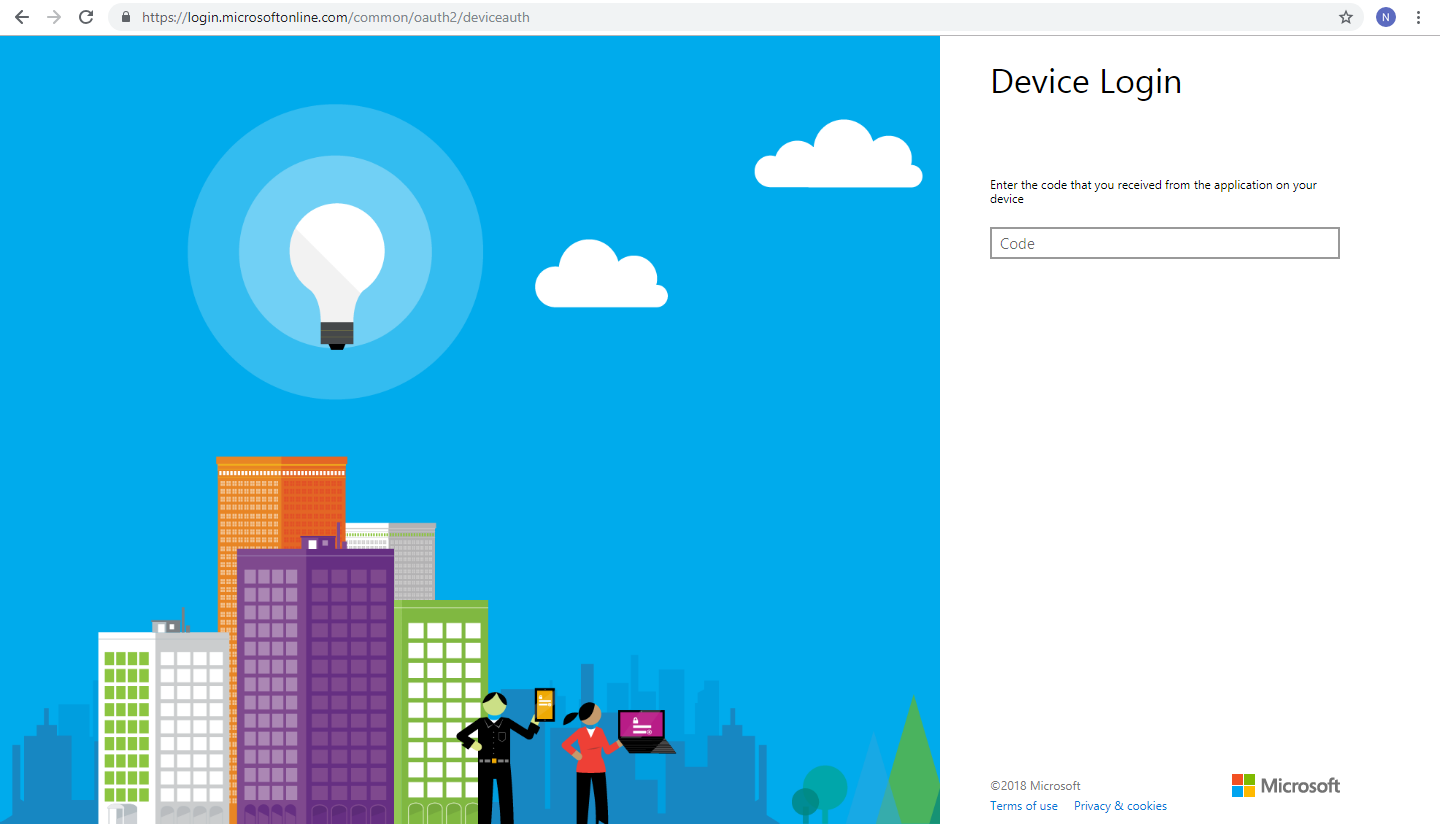Open the Terms of use link
This screenshot has height=824, width=1440.
click(1023, 806)
